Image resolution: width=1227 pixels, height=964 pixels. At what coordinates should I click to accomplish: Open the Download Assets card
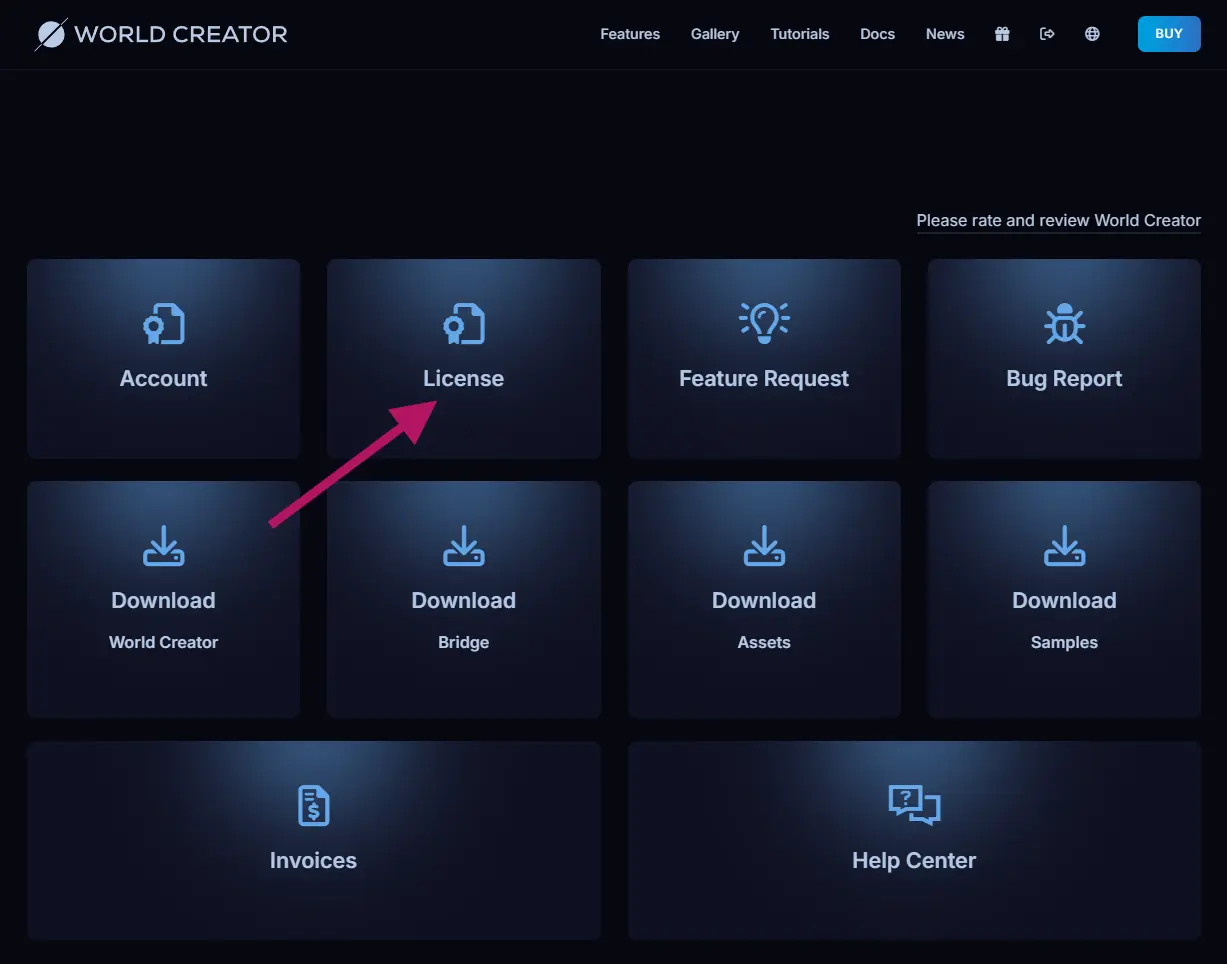tap(764, 599)
